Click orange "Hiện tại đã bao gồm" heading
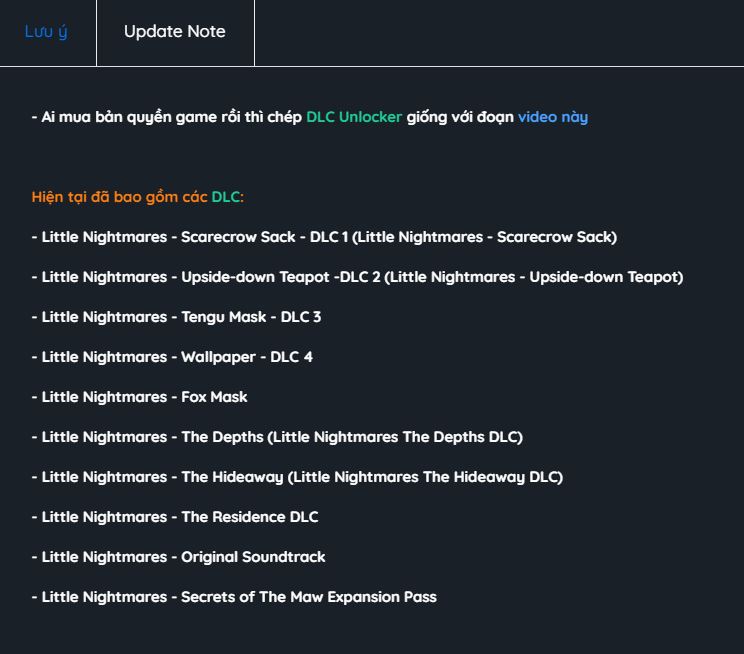 coord(119,197)
